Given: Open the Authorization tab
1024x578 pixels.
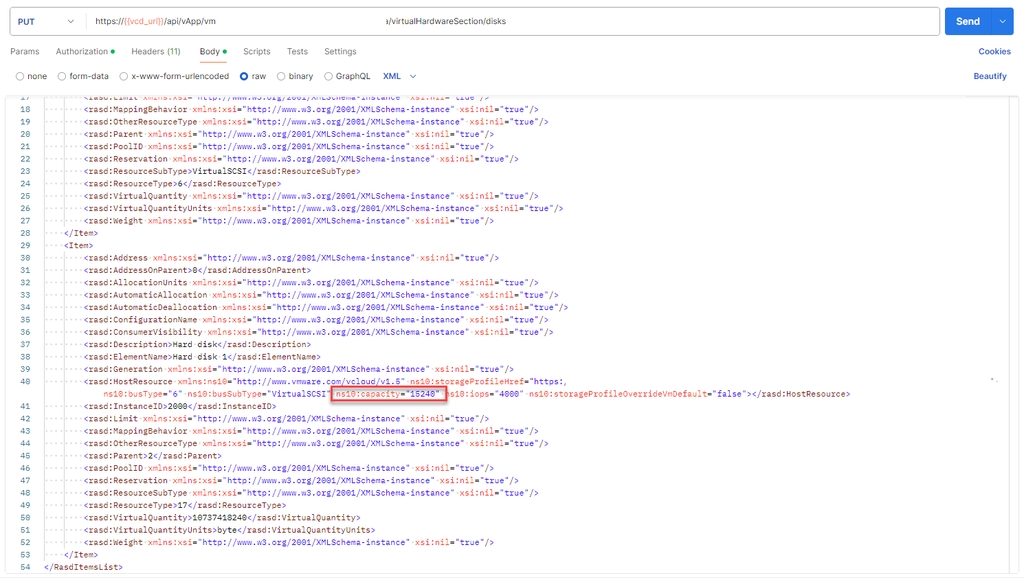Looking at the screenshot, I should click(x=82, y=51).
